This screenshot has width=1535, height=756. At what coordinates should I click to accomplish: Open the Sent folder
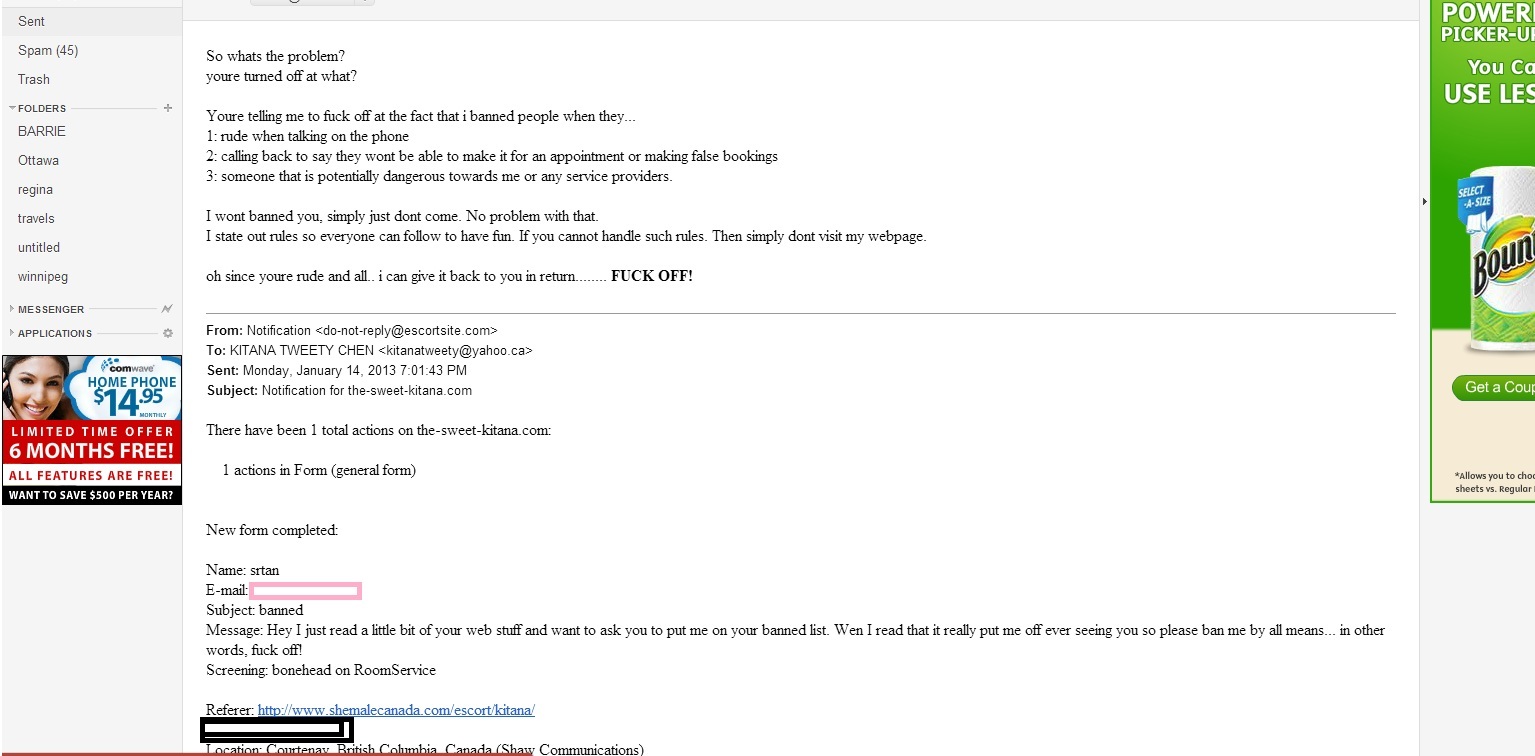[x=31, y=21]
